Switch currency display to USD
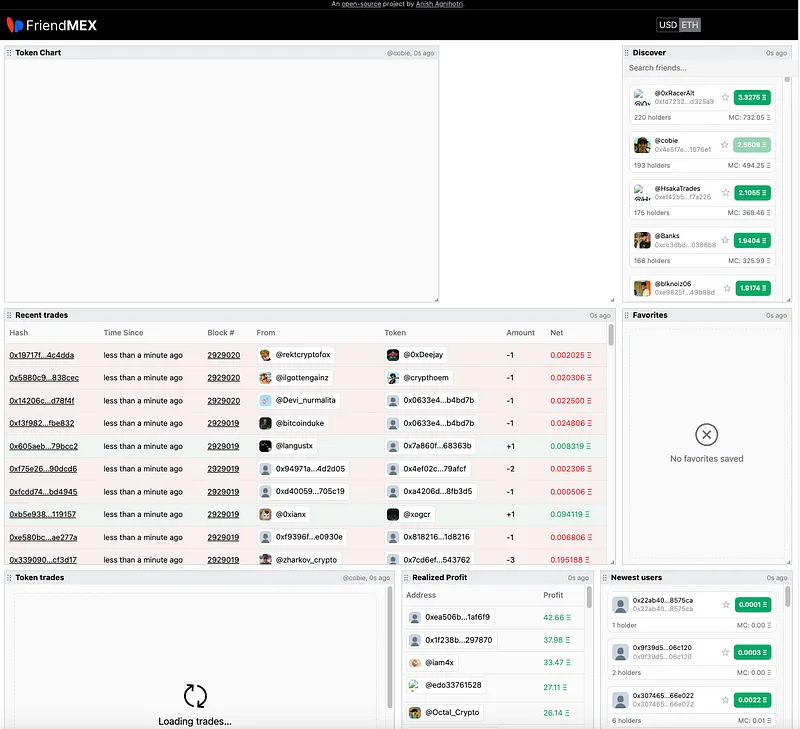800x729 pixels. [x=668, y=25]
